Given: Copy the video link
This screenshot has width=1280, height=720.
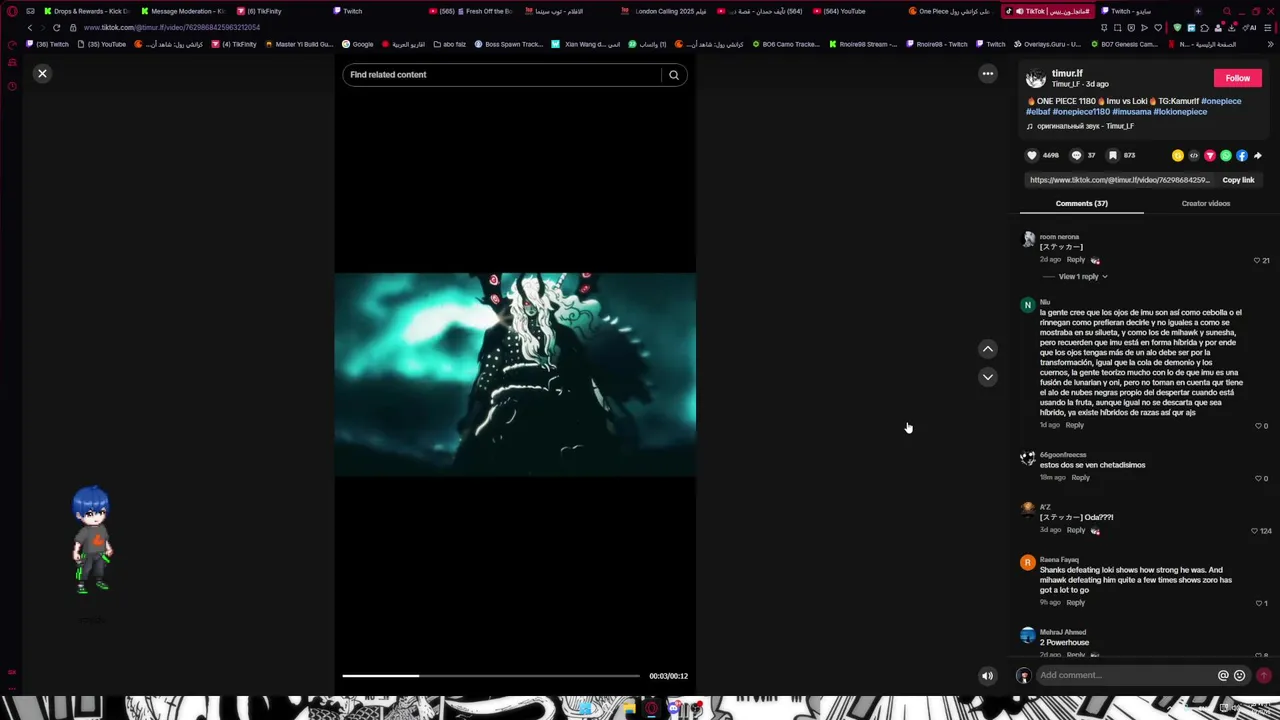Looking at the screenshot, I should pyautogui.click(x=1238, y=180).
